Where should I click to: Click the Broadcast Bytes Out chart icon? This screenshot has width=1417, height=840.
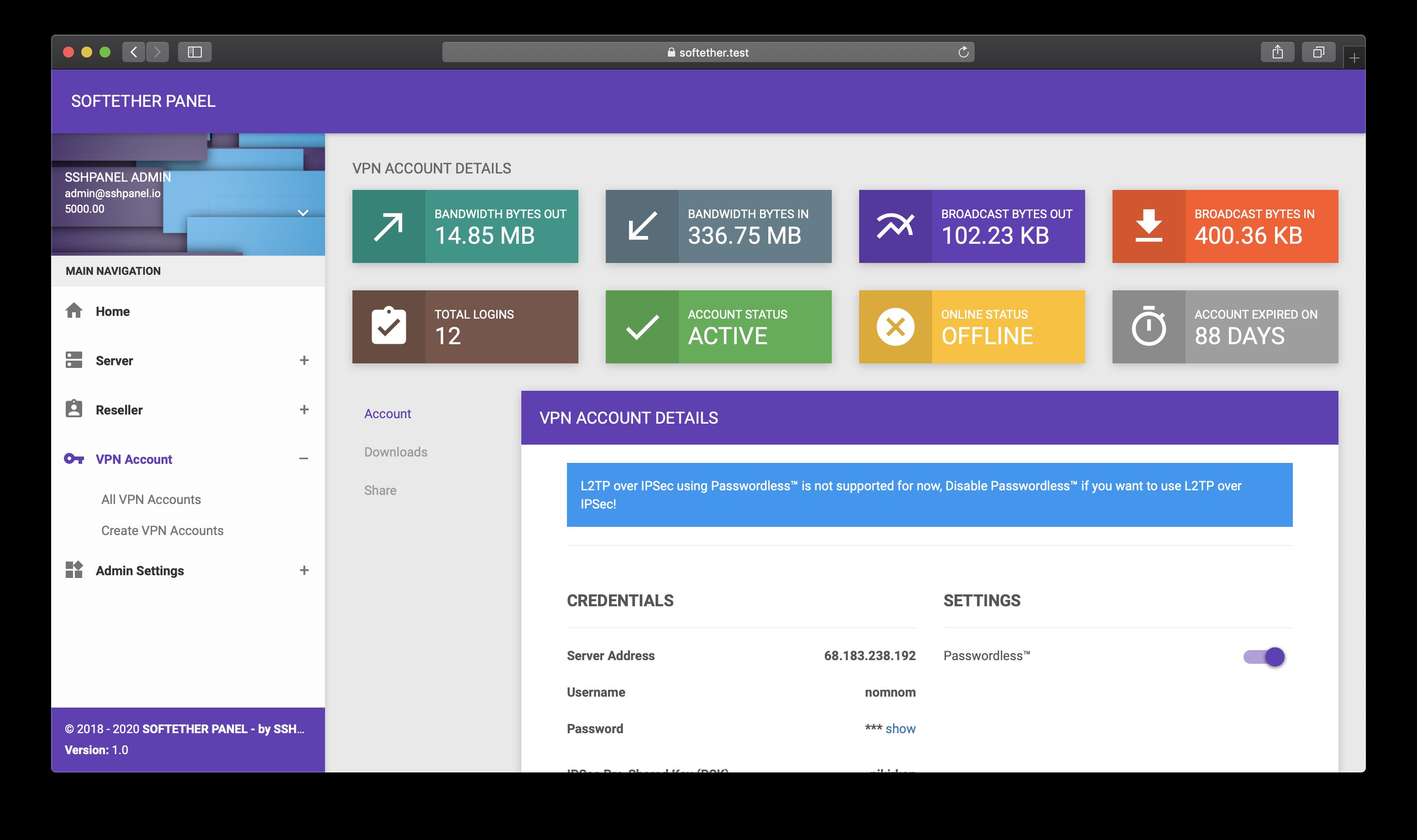(x=895, y=226)
